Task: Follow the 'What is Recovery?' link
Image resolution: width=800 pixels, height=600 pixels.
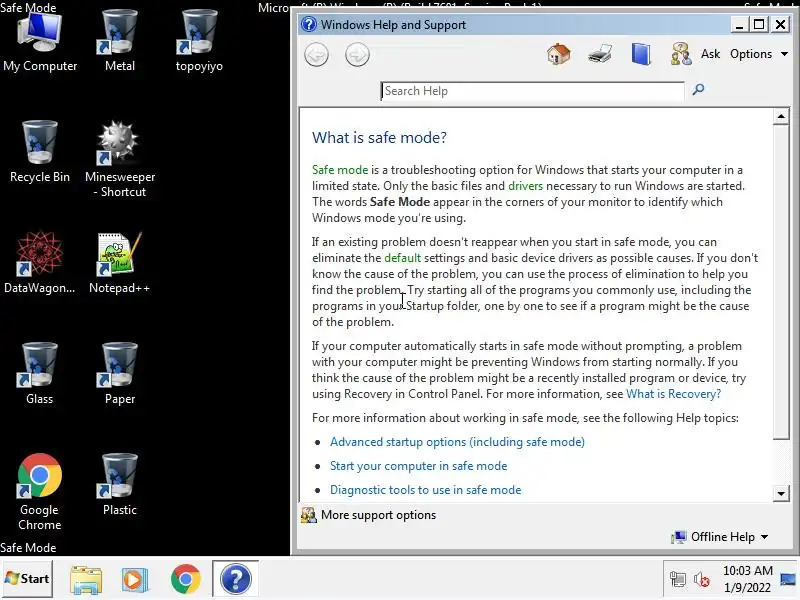Action: (673, 394)
